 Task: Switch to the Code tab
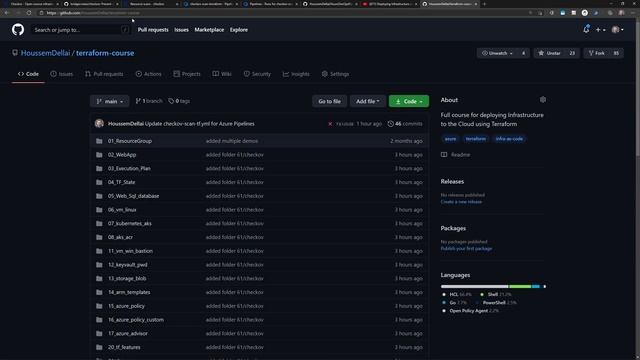[28, 74]
